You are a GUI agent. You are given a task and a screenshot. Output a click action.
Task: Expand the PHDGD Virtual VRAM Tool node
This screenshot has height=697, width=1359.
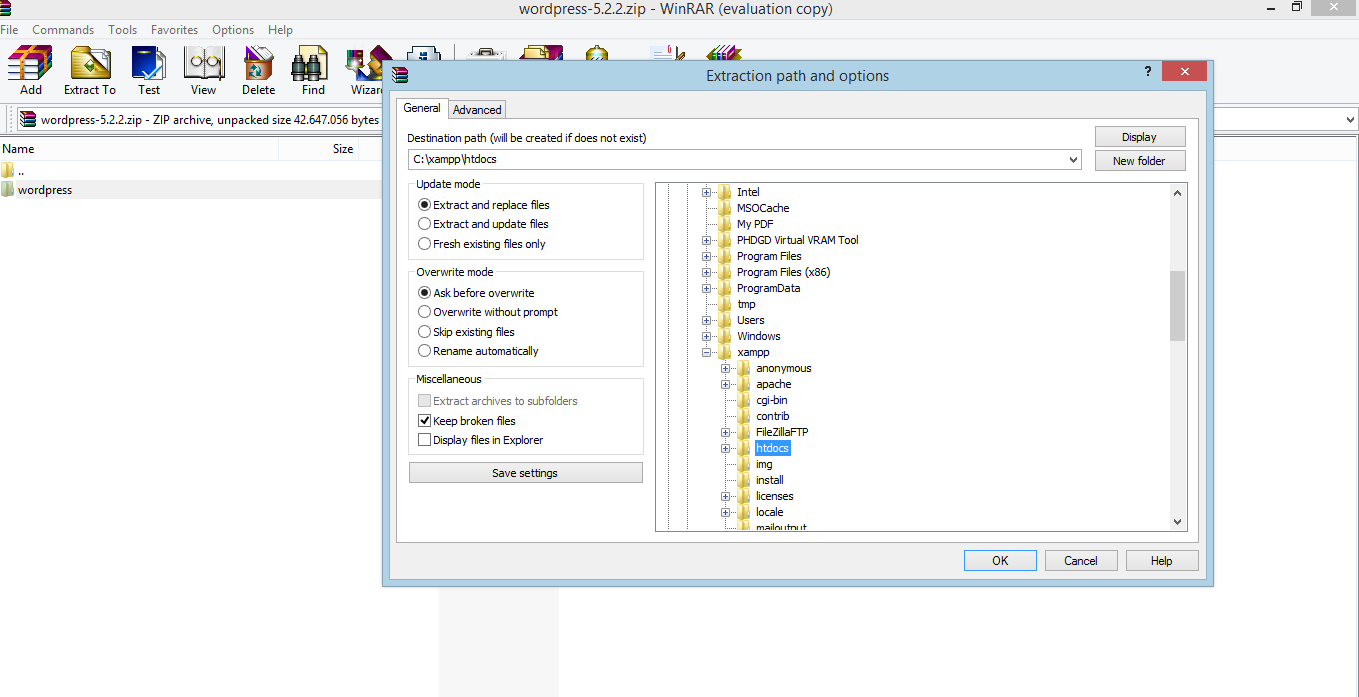(x=706, y=240)
